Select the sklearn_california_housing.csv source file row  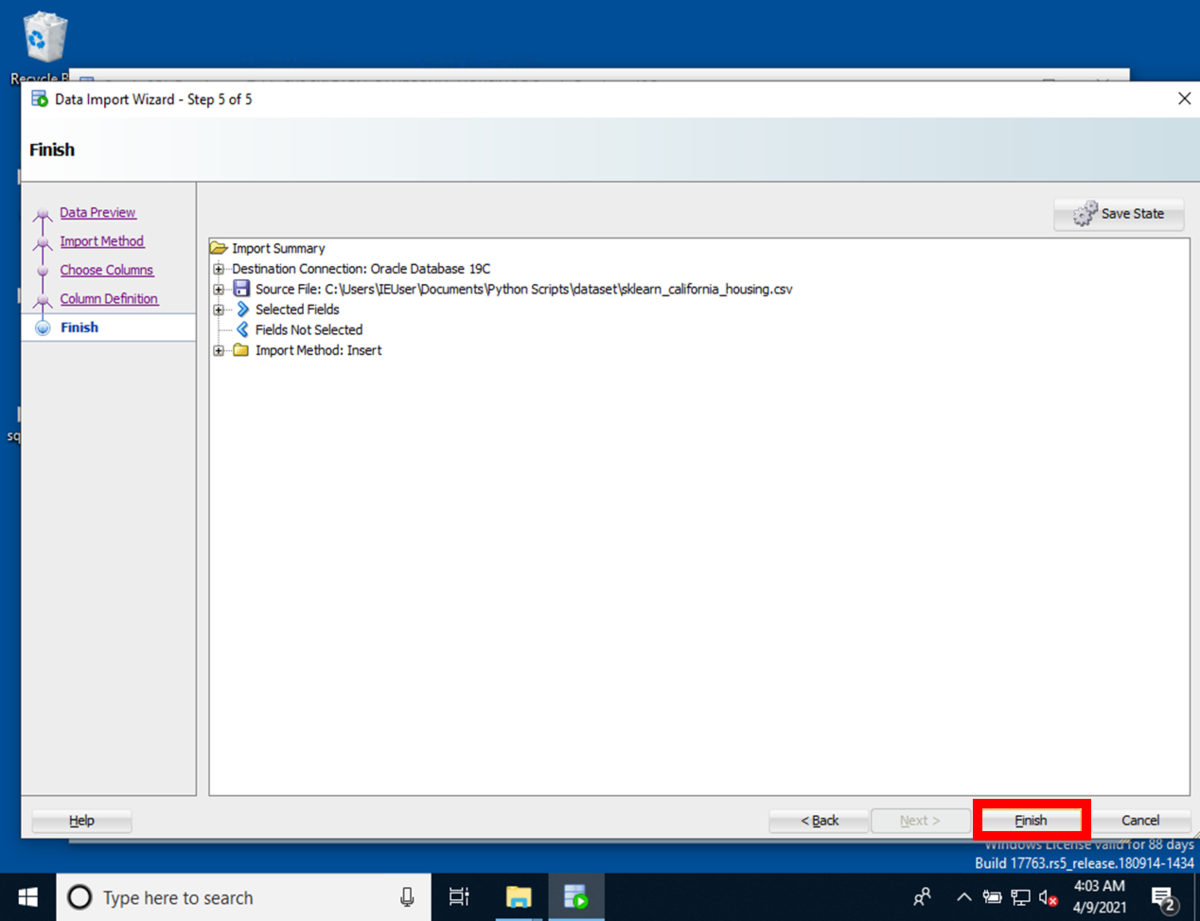click(524, 289)
